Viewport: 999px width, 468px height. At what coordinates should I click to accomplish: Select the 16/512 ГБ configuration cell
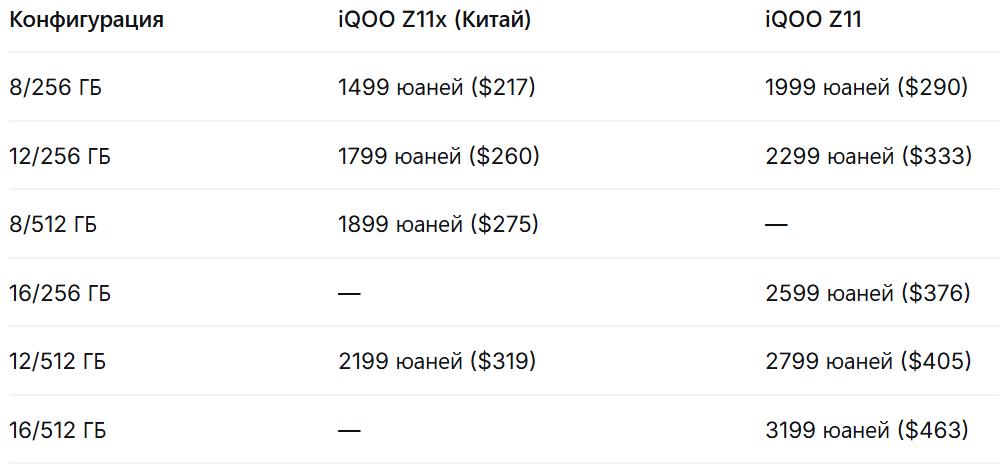58,431
